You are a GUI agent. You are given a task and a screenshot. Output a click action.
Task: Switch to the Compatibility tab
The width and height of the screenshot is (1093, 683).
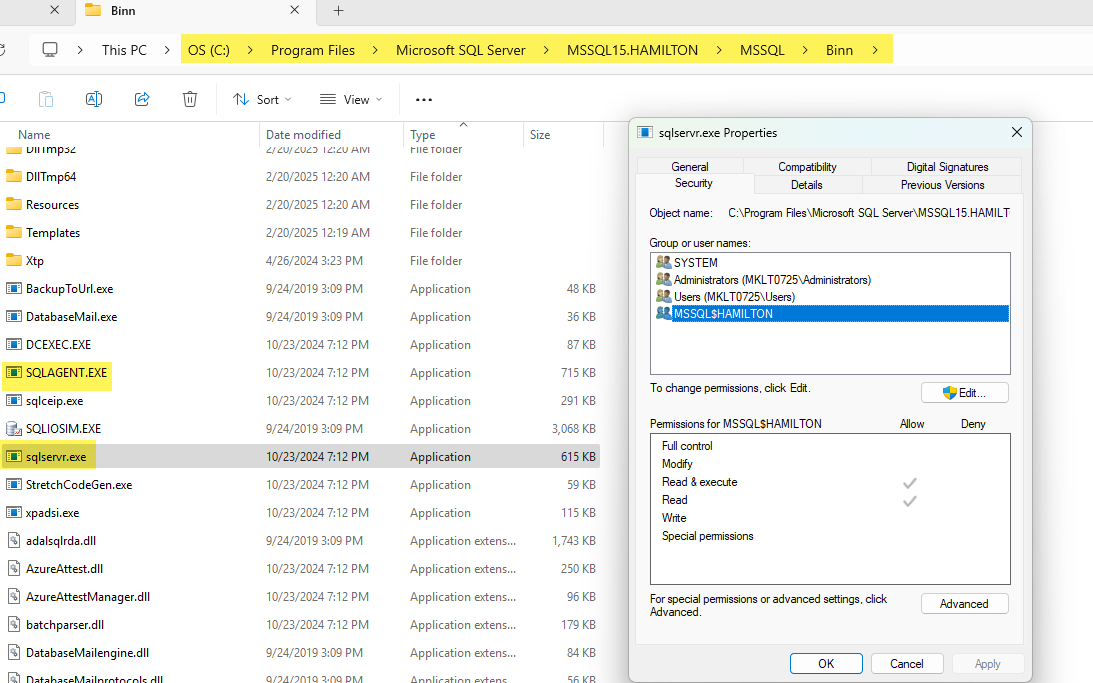pos(807,167)
